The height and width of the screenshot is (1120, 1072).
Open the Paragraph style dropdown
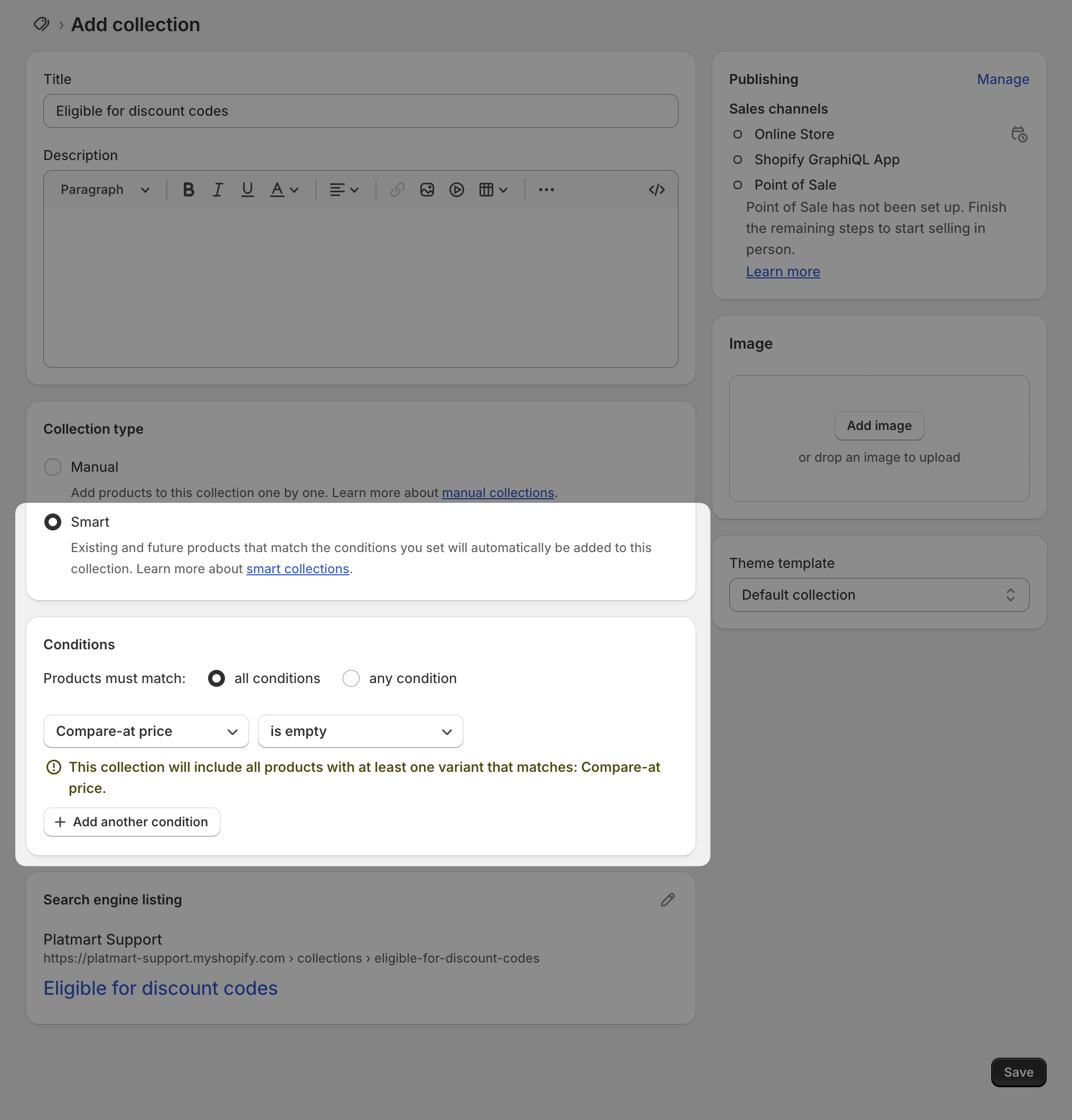pyautogui.click(x=105, y=190)
